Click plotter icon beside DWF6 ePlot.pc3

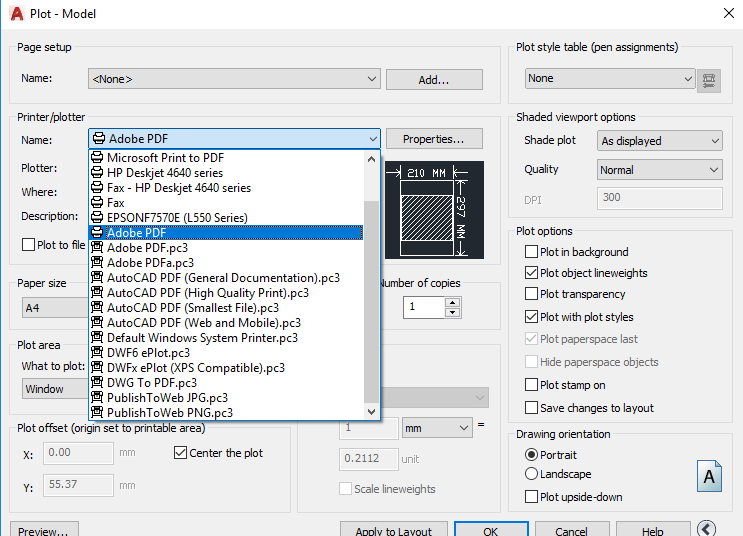click(x=97, y=353)
